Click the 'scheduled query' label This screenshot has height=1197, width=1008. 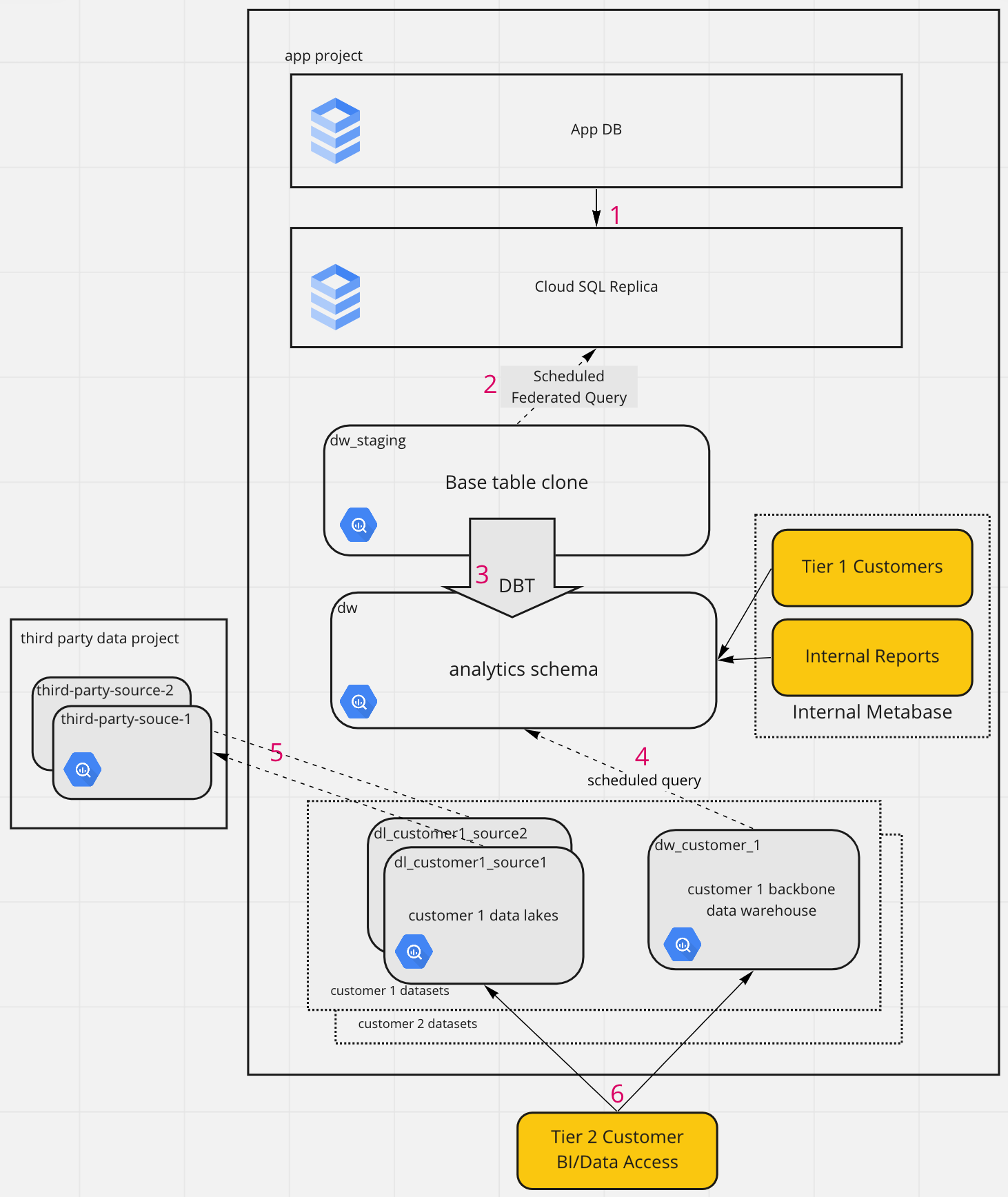(x=644, y=781)
